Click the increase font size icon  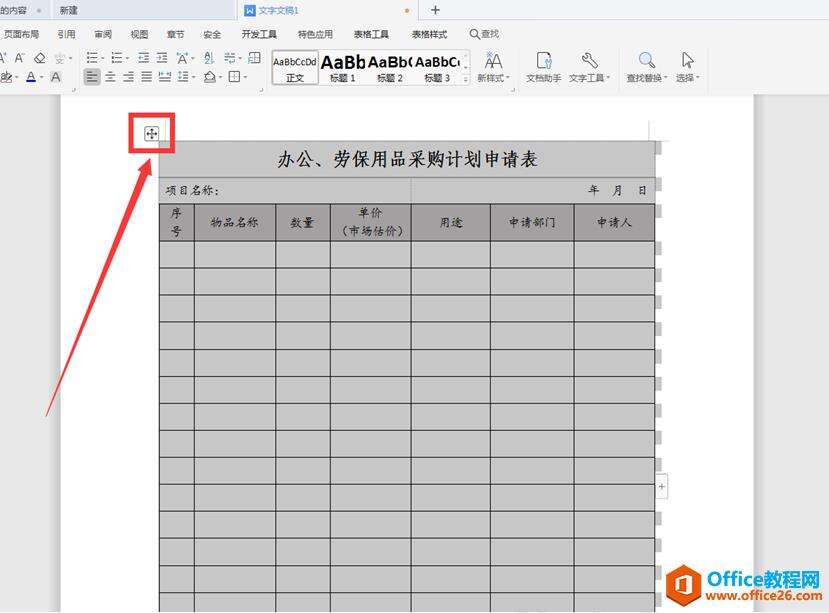pyautogui.click(x=3, y=58)
